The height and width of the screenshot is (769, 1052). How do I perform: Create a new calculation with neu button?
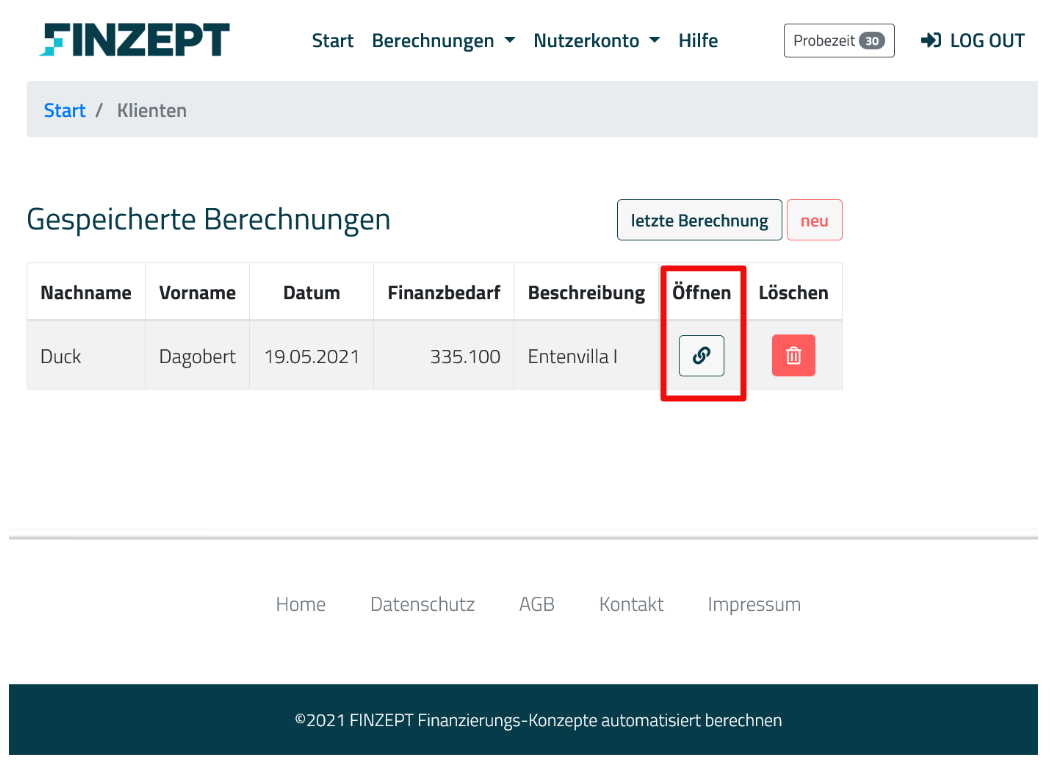pyautogui.click(x=814, y=220)
